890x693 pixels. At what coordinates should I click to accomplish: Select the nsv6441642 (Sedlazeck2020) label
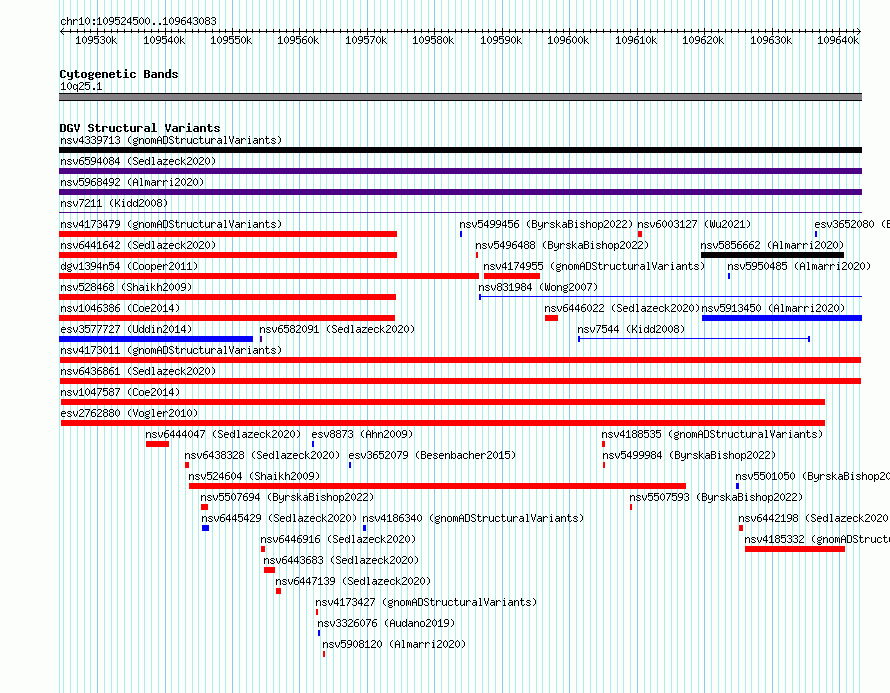click(138, 245)
